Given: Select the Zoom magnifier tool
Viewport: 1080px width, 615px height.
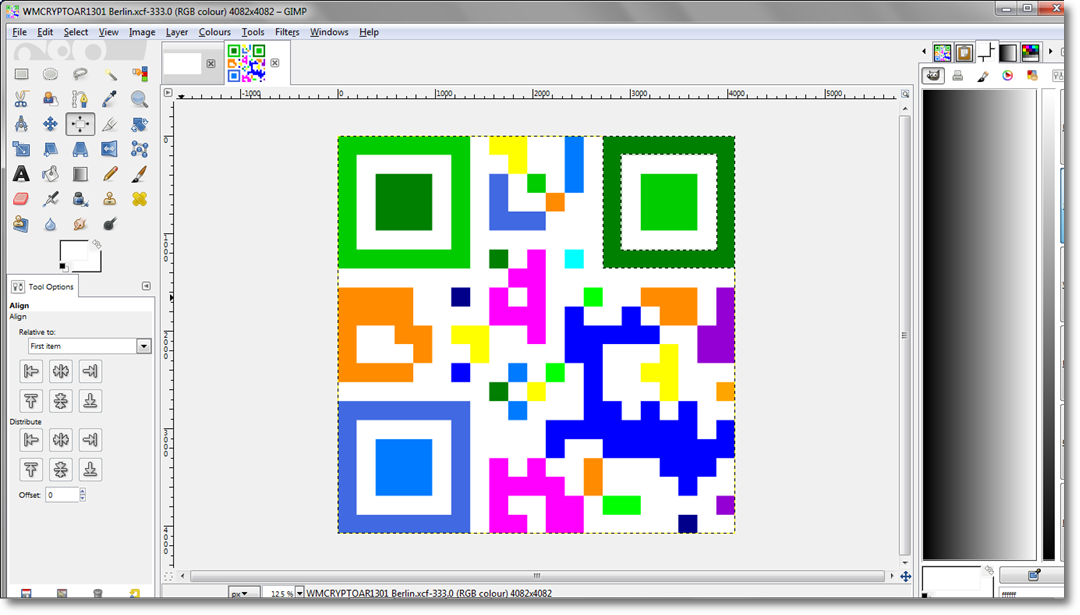Looking at the screenshot, I should tap(139, 99).
